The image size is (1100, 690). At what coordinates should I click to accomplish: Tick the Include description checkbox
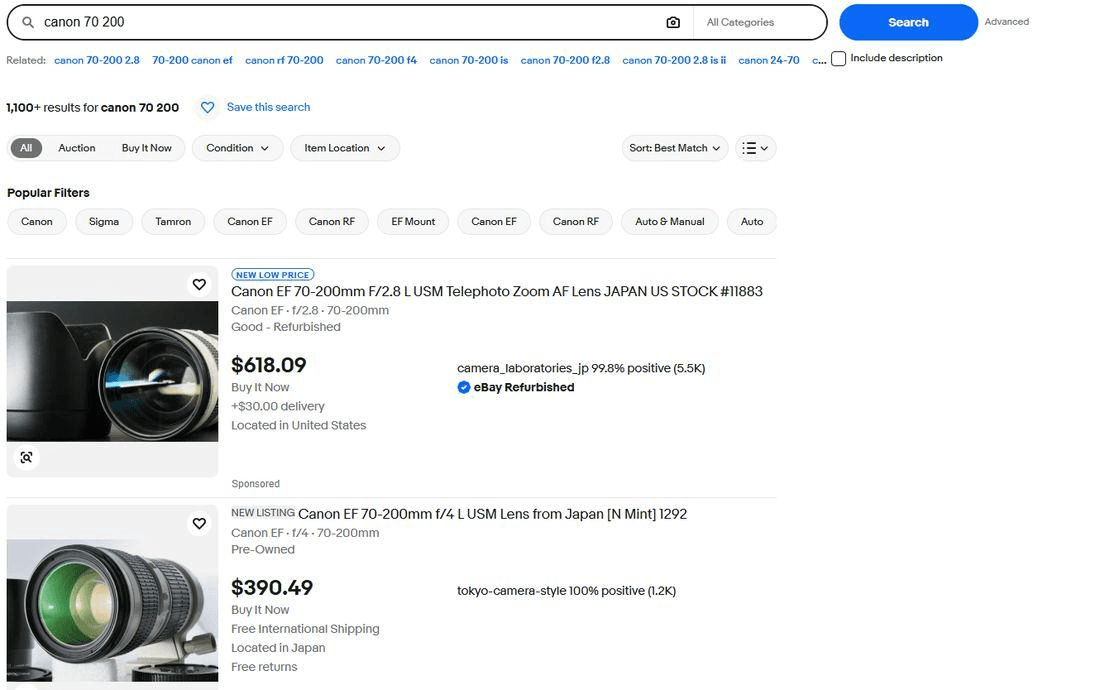(838, 58)
